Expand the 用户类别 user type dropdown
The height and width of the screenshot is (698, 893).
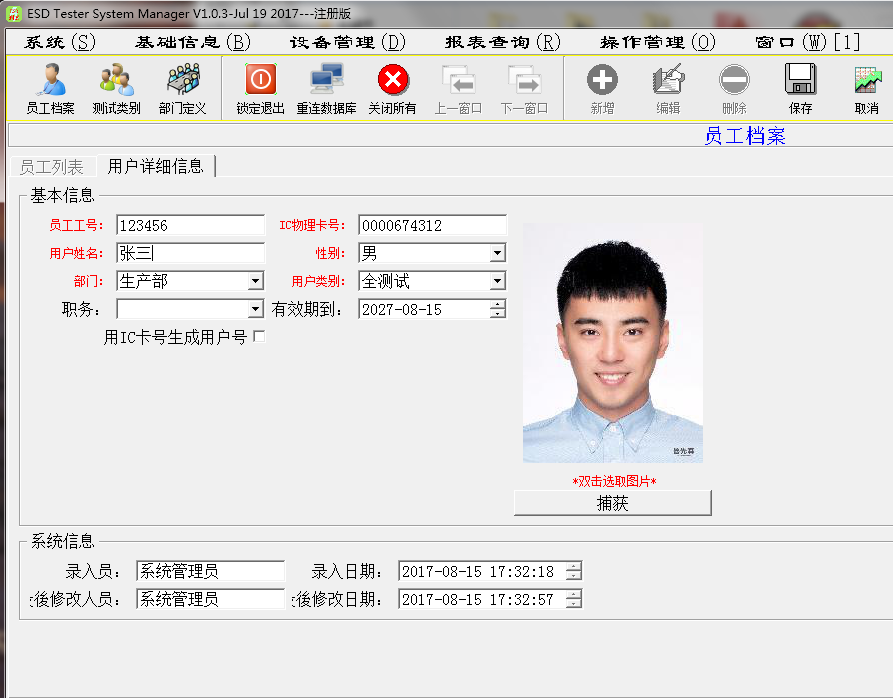click(x=497, y=282)
